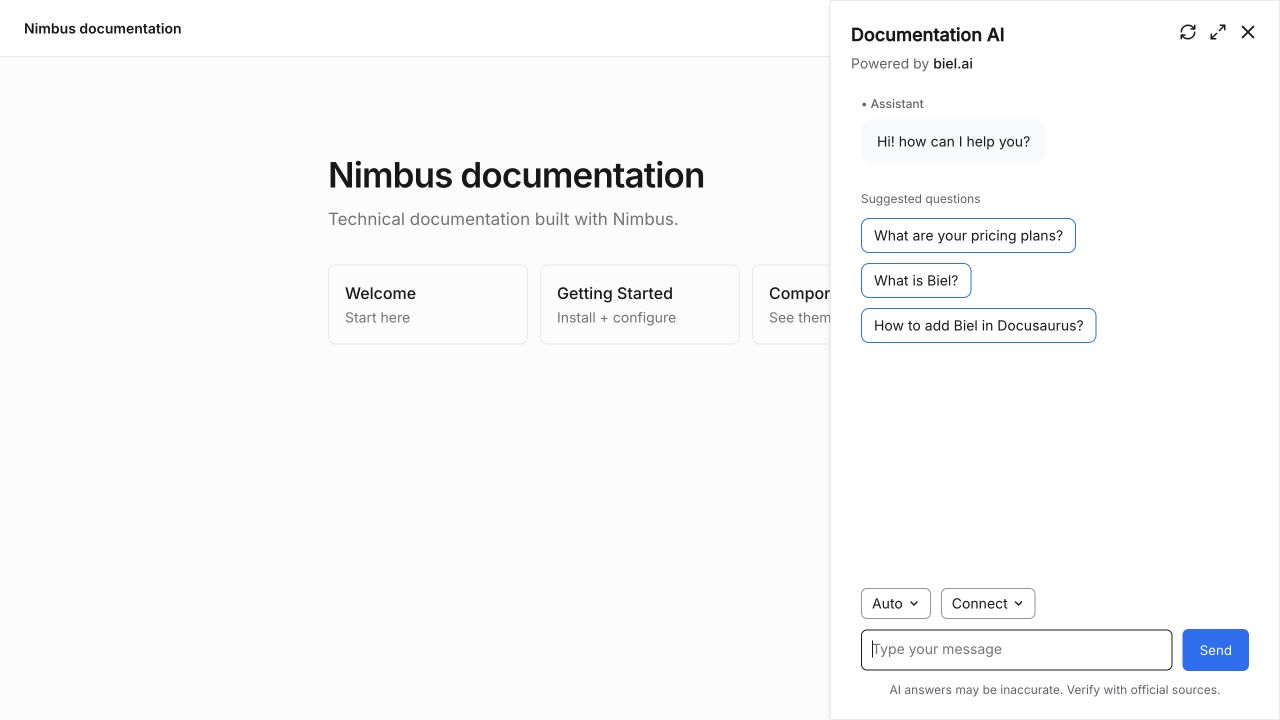Screen dimensions: 1280x720
Task: Choose "How to add Biel in Docusaurus?"
Action: point(978,326)
